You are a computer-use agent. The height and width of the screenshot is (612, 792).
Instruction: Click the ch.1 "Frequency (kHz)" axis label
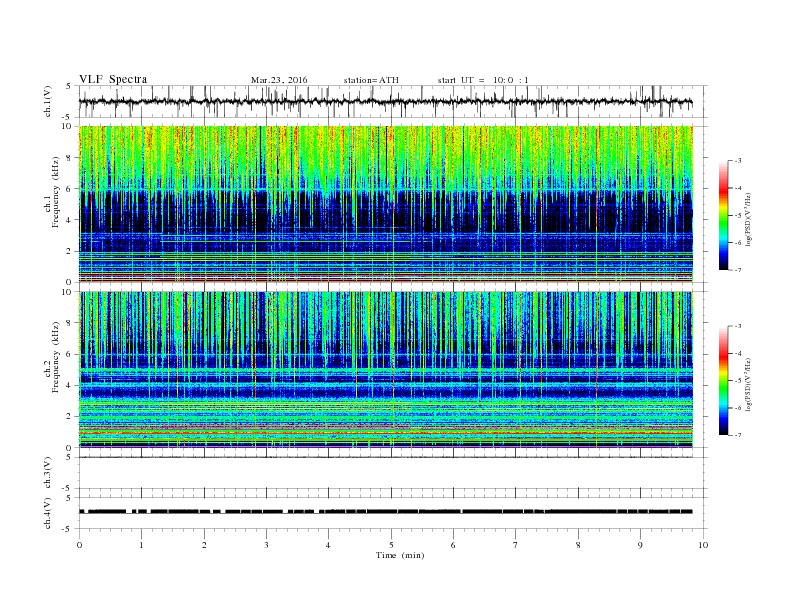pos(55,192)
